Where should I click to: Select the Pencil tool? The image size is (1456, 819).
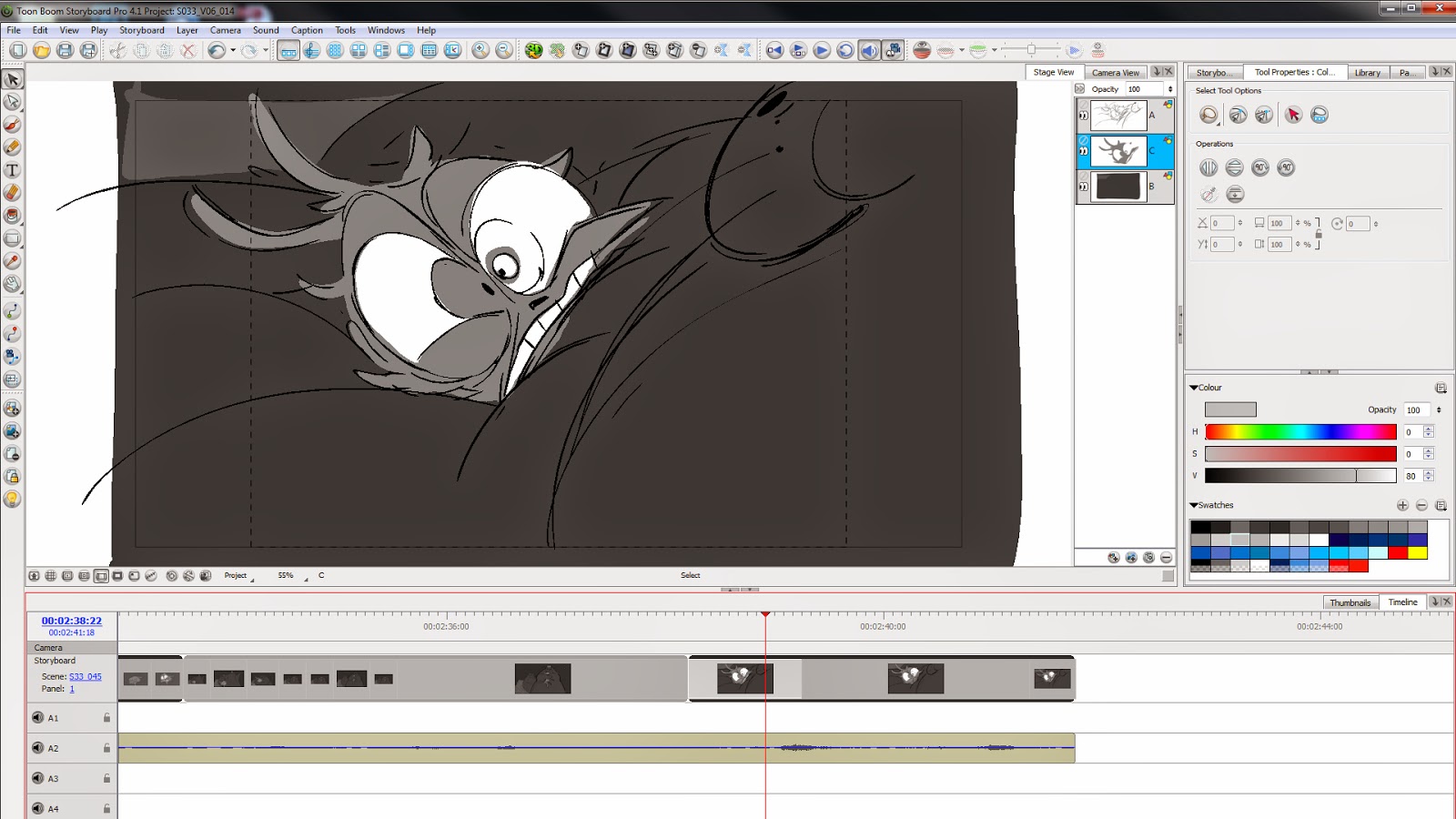point(13,147)
